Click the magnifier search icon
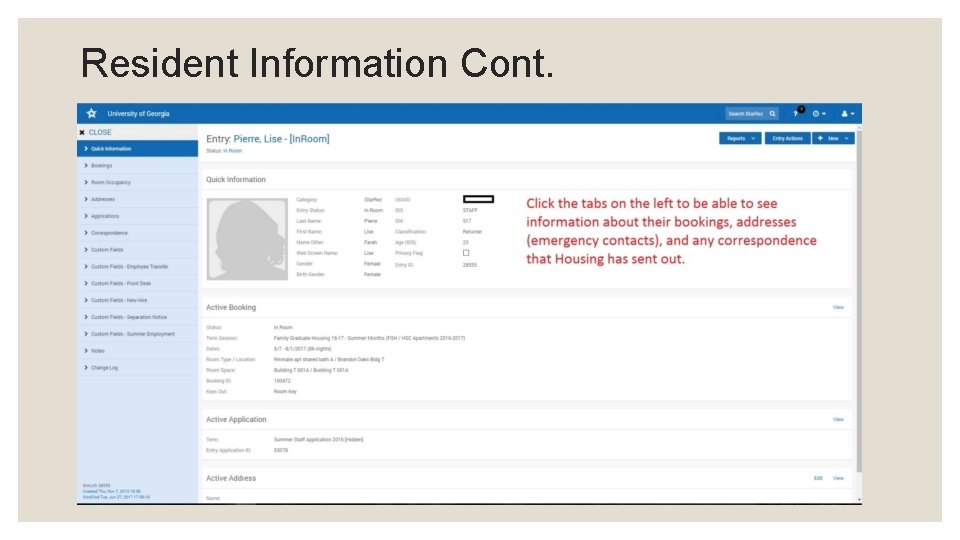Screen dimensions: 960x540 tap(773, 114)
